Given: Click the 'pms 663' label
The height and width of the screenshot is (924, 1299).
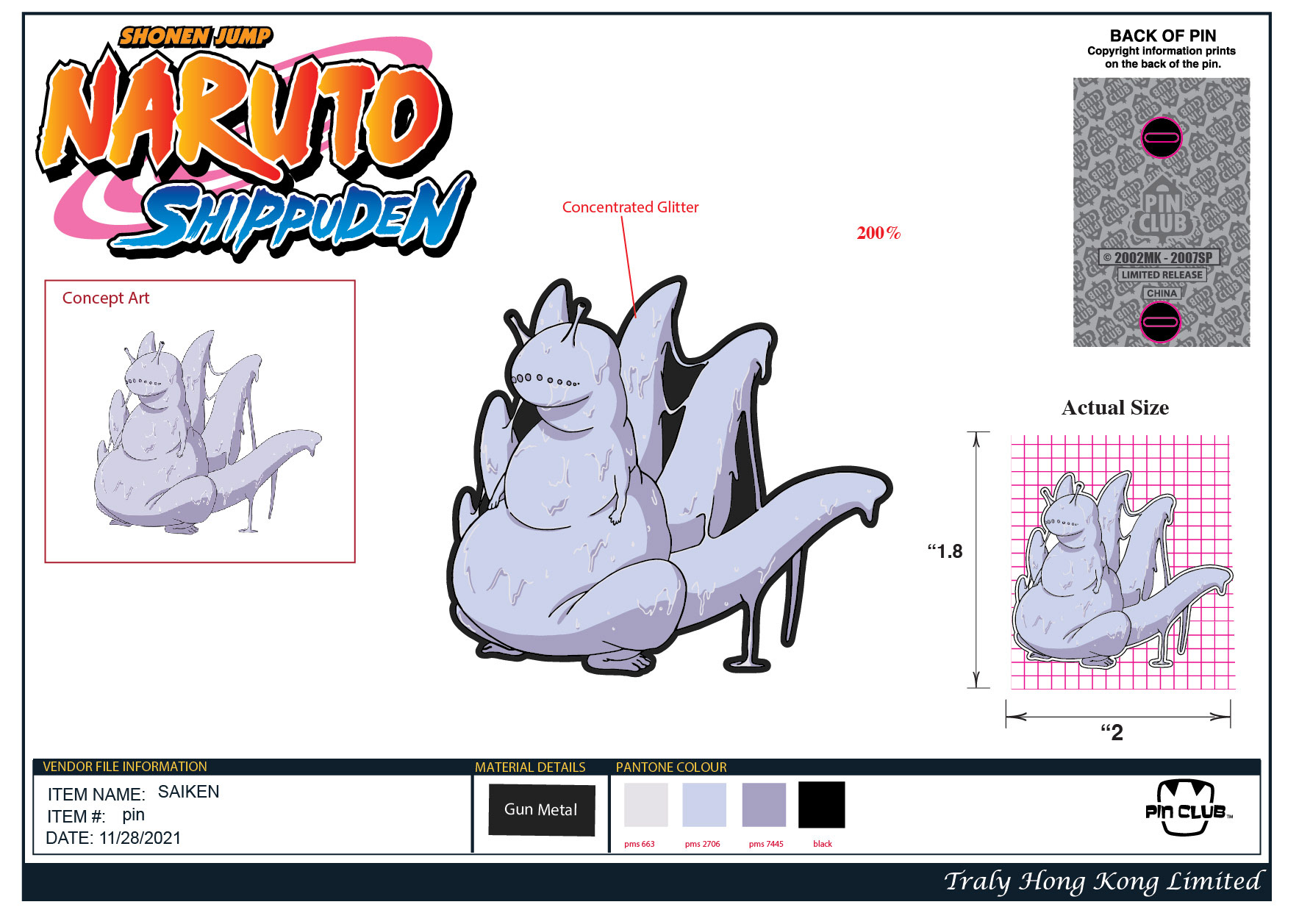Looking at the screenshot, I should [x=640, y=844].
